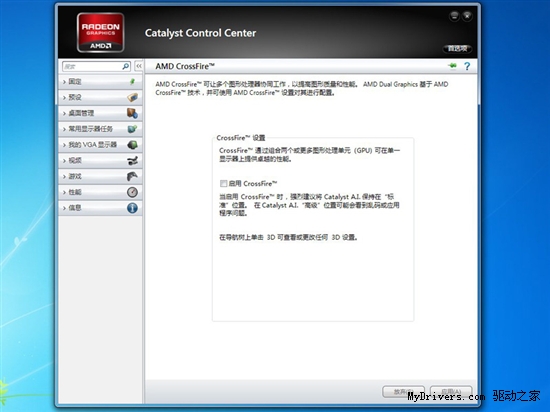This screenshot has width=550, height=412.
Task: Expand the 信息 section chevron
Action: 64,208
